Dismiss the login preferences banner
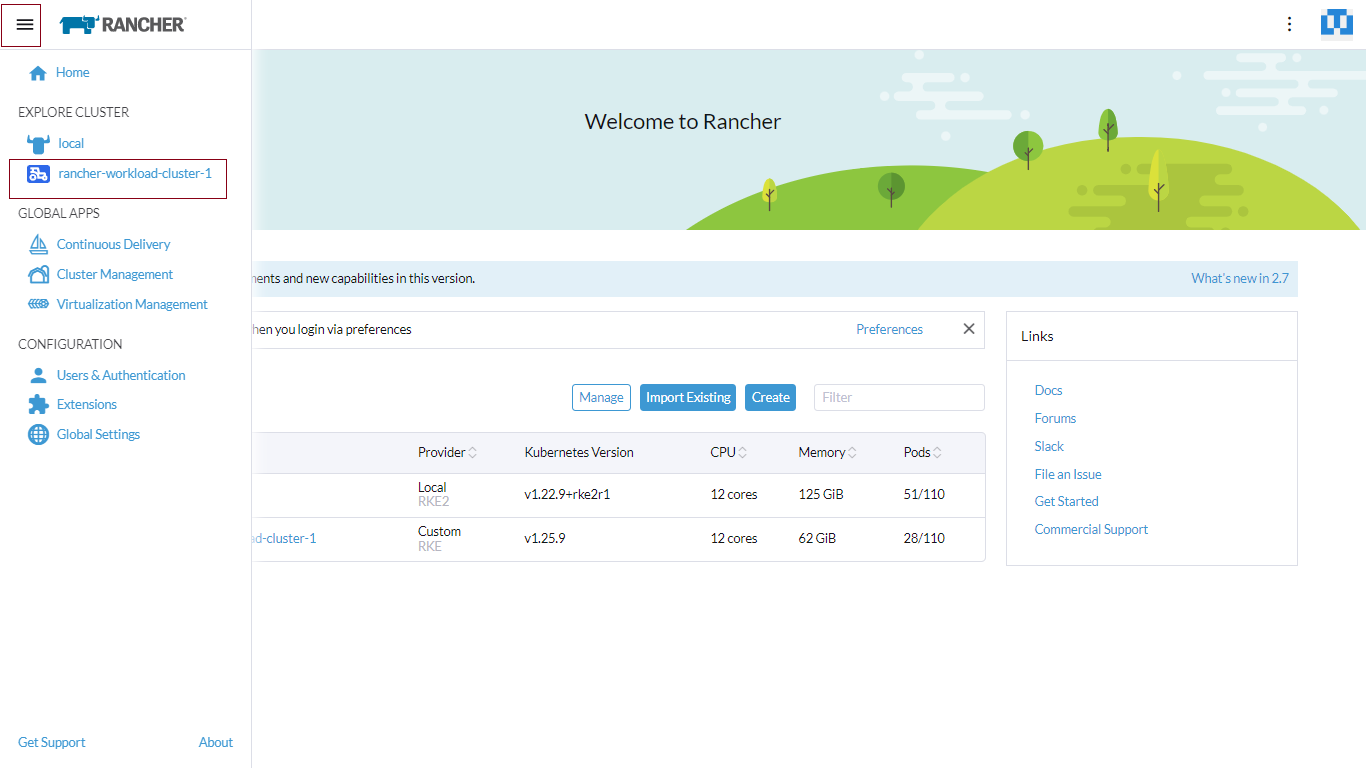Screen dimensions: 1366x768 (x=968, y=329)
